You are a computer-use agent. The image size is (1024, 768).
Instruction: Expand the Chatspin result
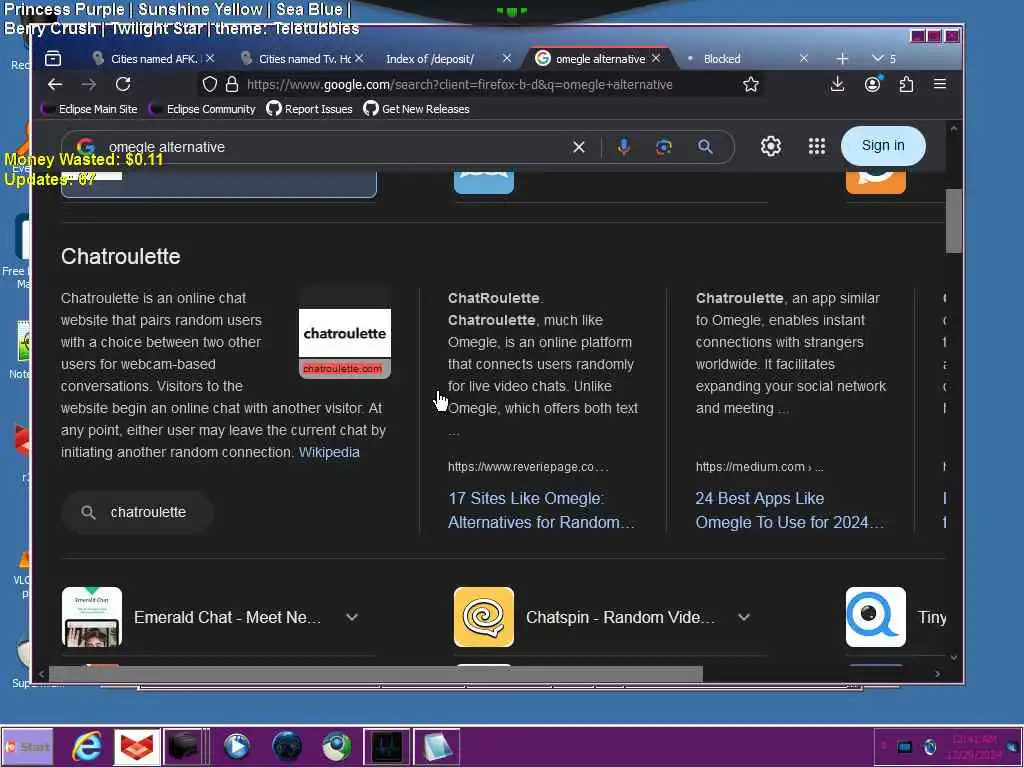744,617
